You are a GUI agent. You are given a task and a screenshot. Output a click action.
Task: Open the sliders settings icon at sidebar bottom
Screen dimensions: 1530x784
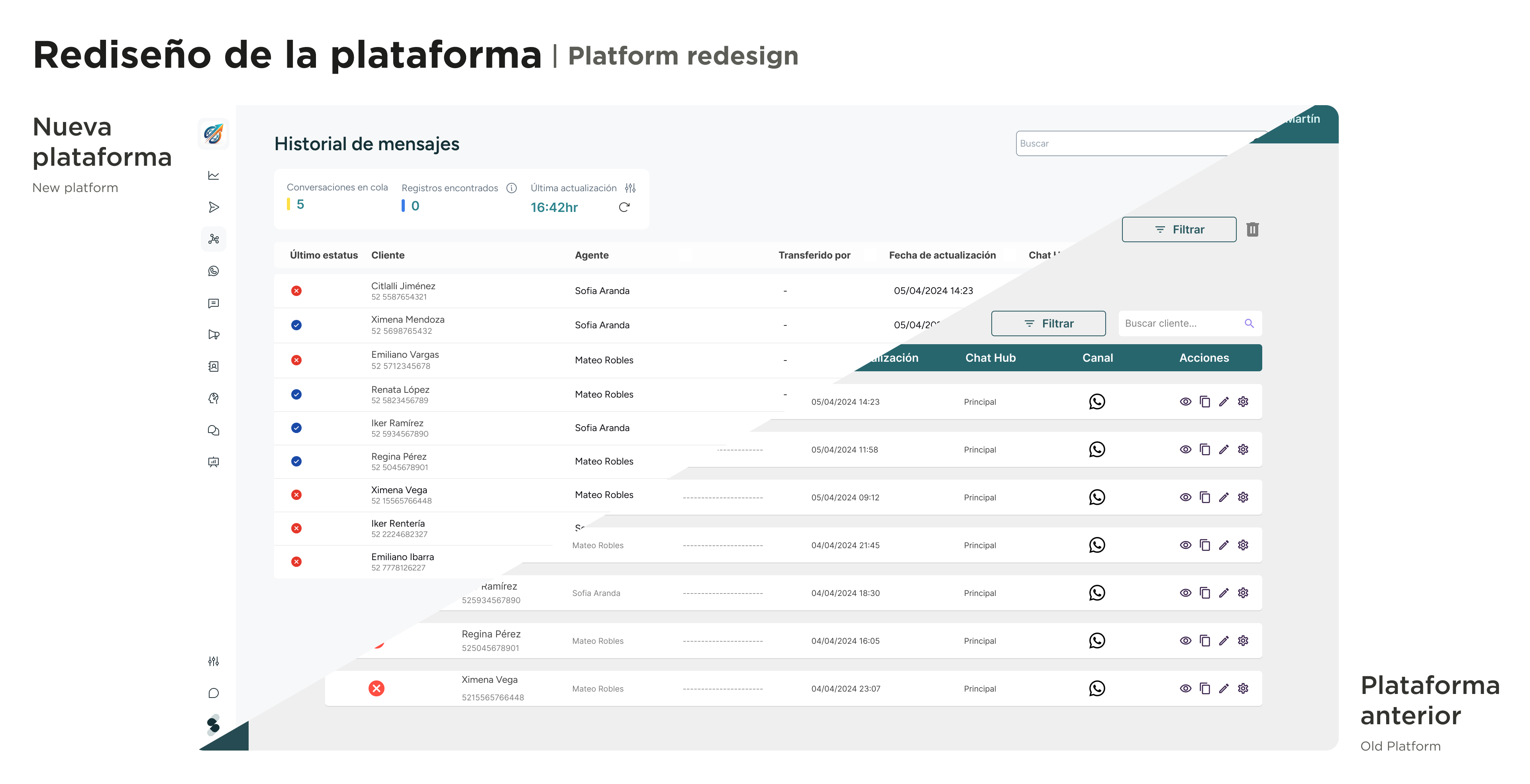click(x=214, y=661)
